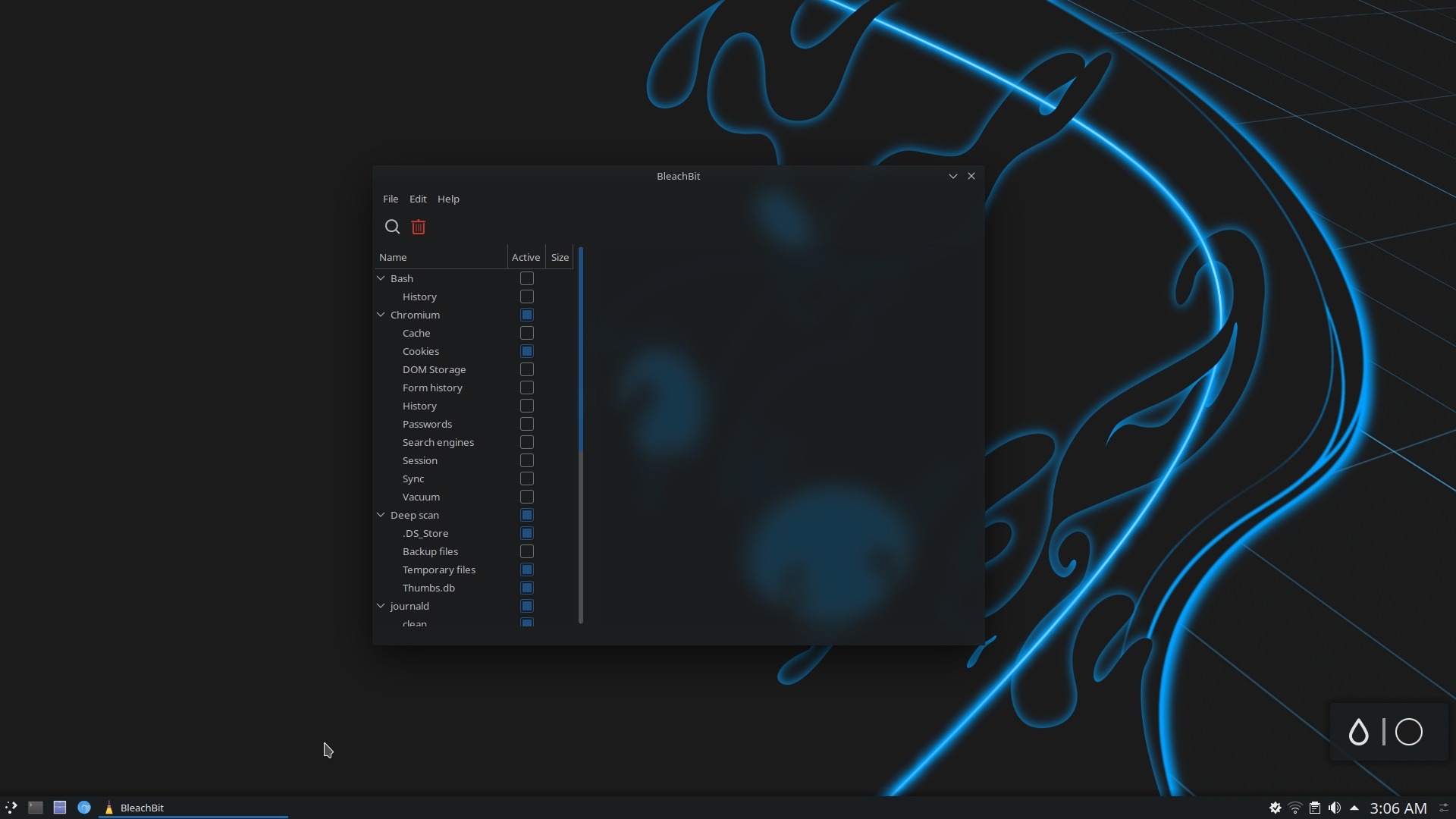Image resolution: width=1456 pixels, height=819 pixels.
Task: Enable DOM Storage checkbox
Action: click(527, 369)
